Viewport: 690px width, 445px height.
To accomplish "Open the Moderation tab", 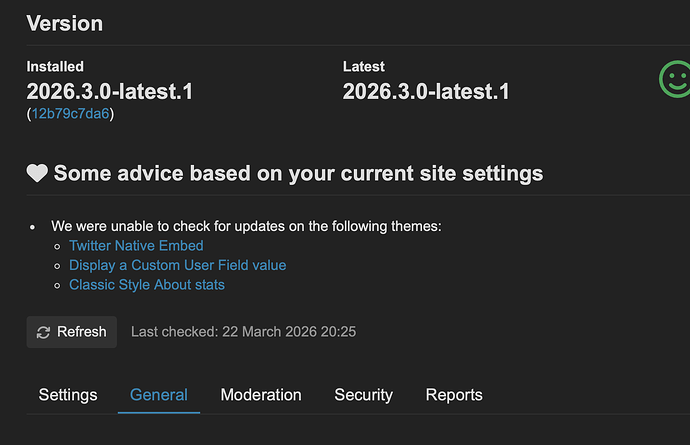I will click(x=261, y=395).
